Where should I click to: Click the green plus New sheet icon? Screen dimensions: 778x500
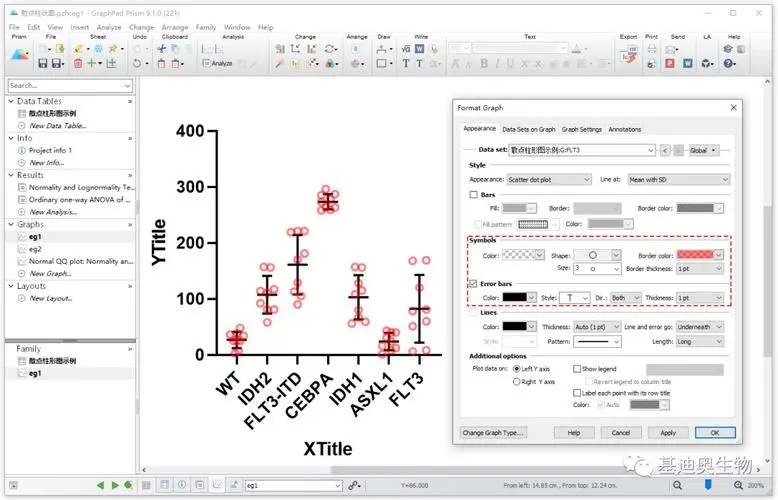(91, 63)
